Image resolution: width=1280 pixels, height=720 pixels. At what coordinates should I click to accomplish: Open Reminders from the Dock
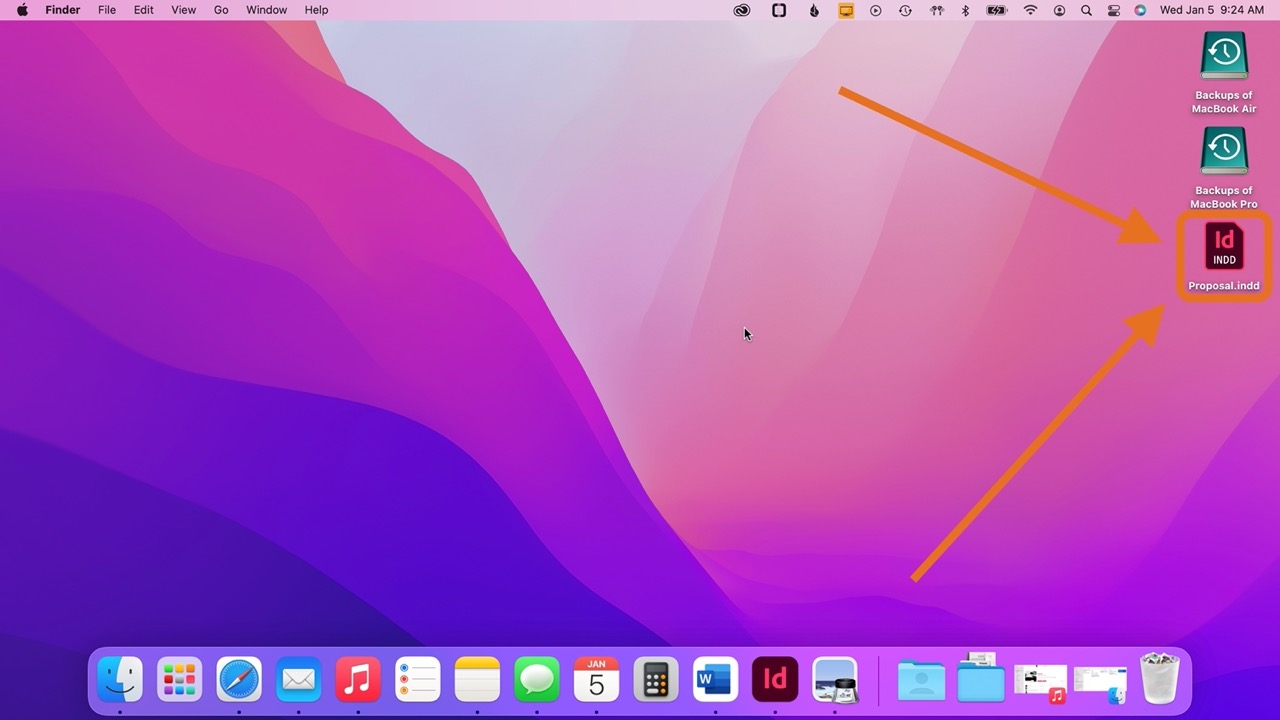coord(418,680)
